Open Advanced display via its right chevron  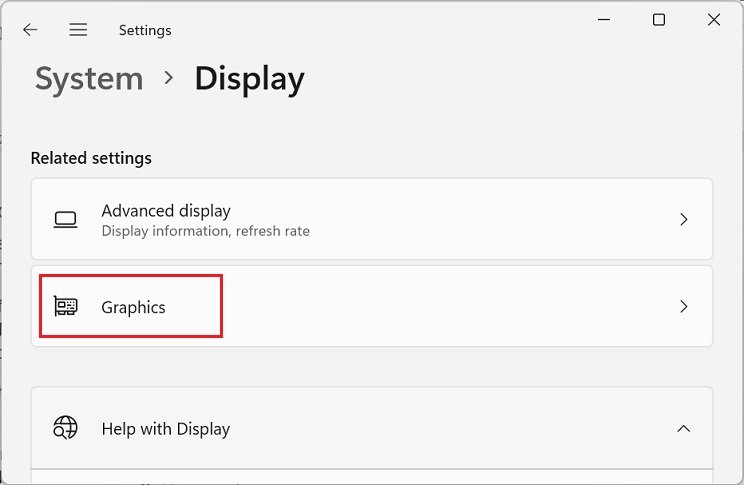684,219
